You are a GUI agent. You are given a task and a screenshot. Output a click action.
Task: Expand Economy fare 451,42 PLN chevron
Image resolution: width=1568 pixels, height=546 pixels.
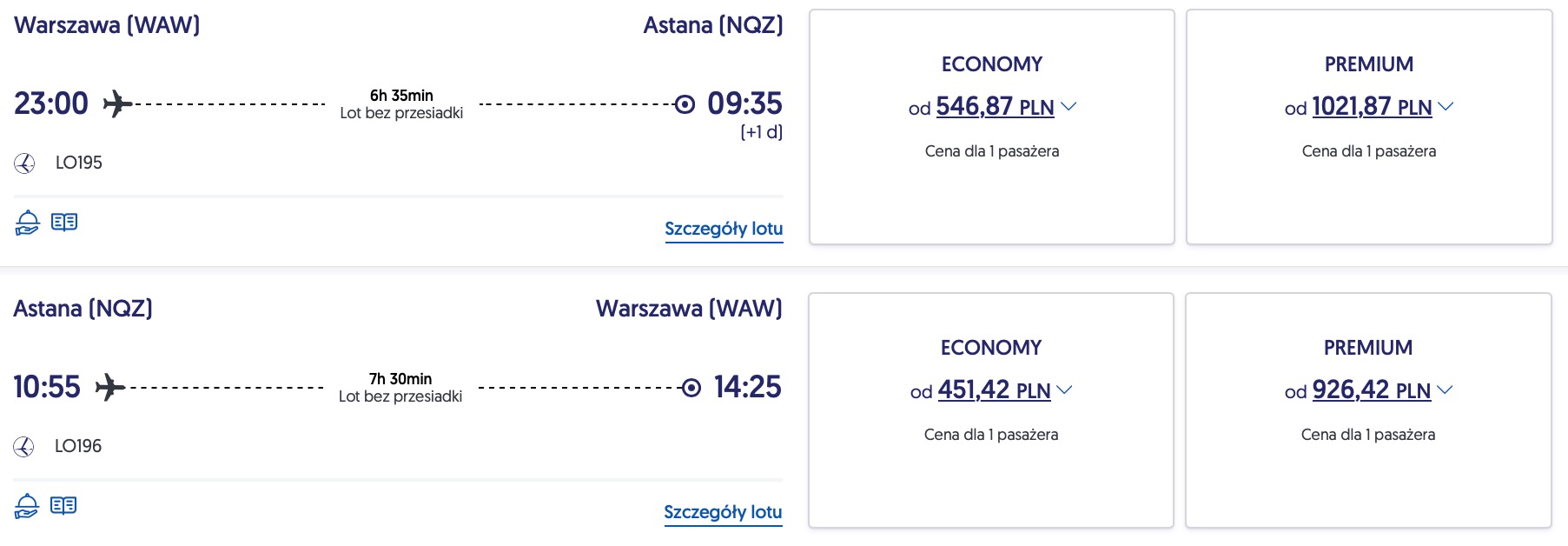pos(1064,390)
